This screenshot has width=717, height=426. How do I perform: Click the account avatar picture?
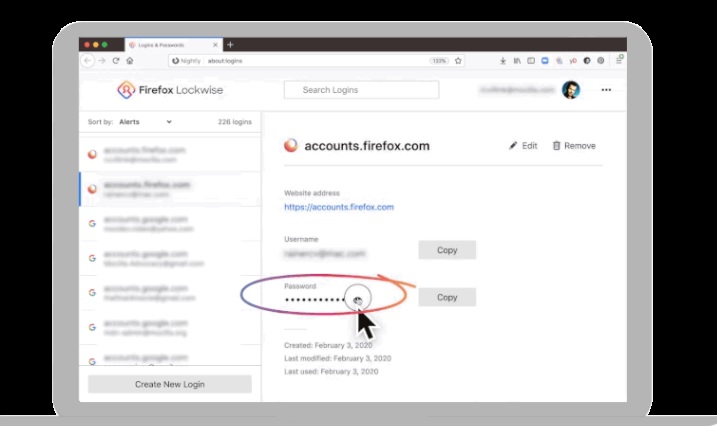tap(571, 90)
